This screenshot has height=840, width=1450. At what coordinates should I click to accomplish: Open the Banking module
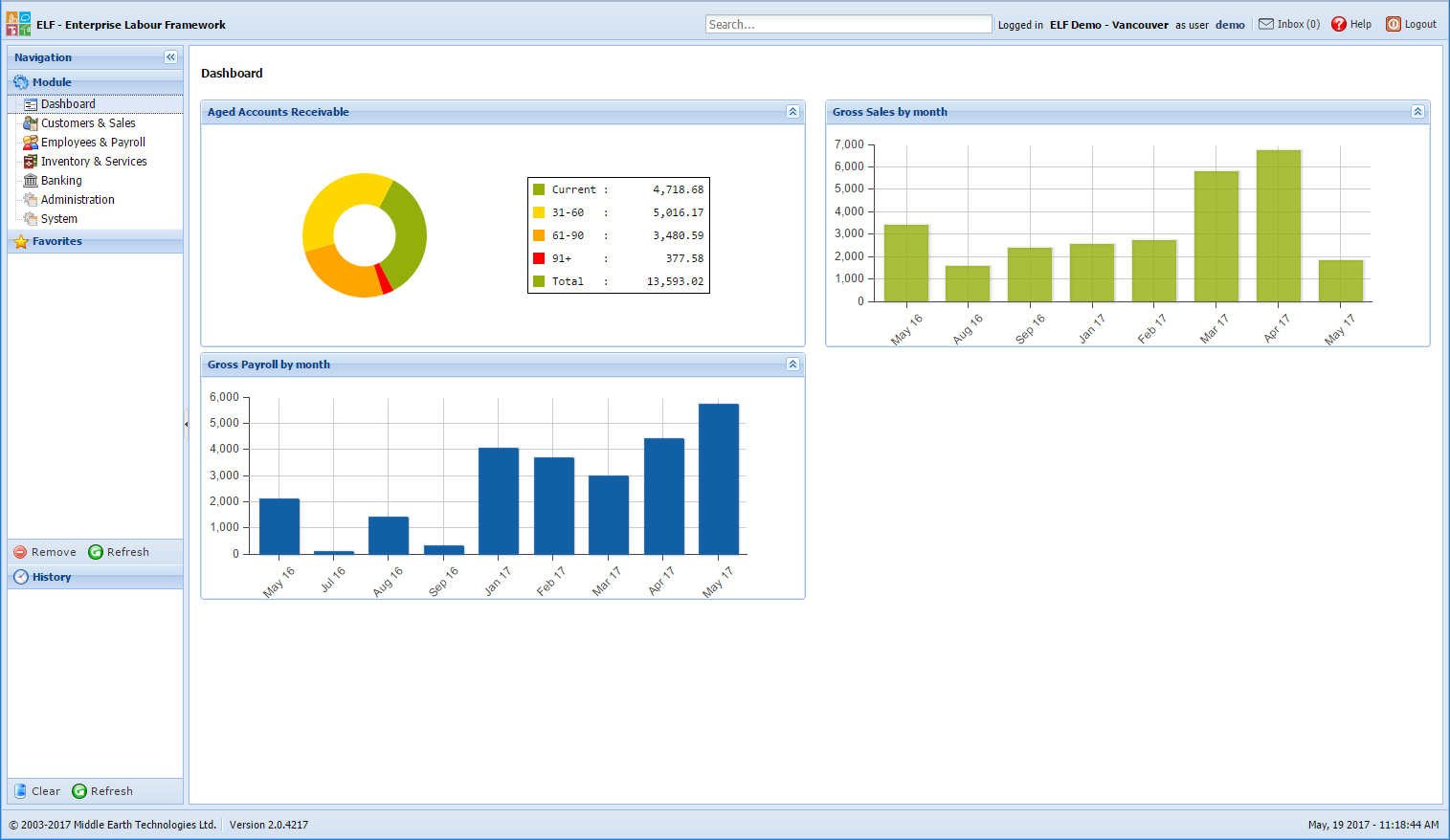coord(61,180)
